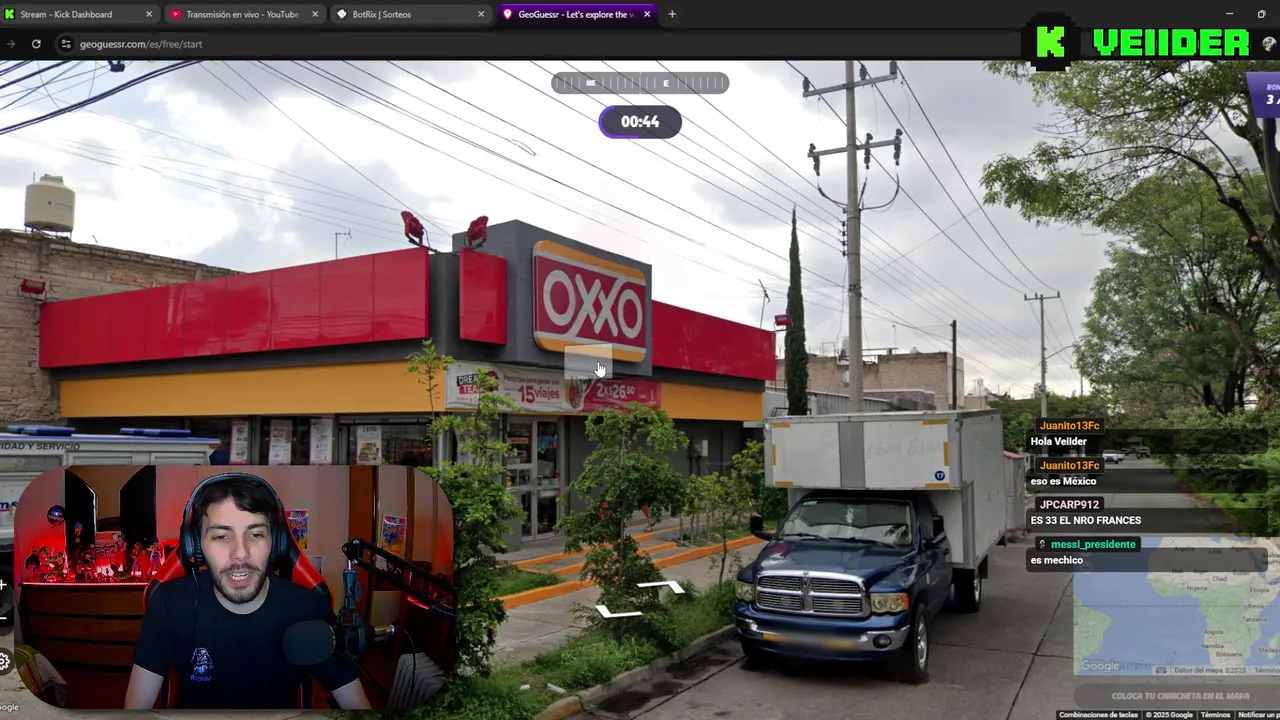This screenshot has height=720, width=1280.
Task: Zoom out the street view with minus
Action: [4, 617]
